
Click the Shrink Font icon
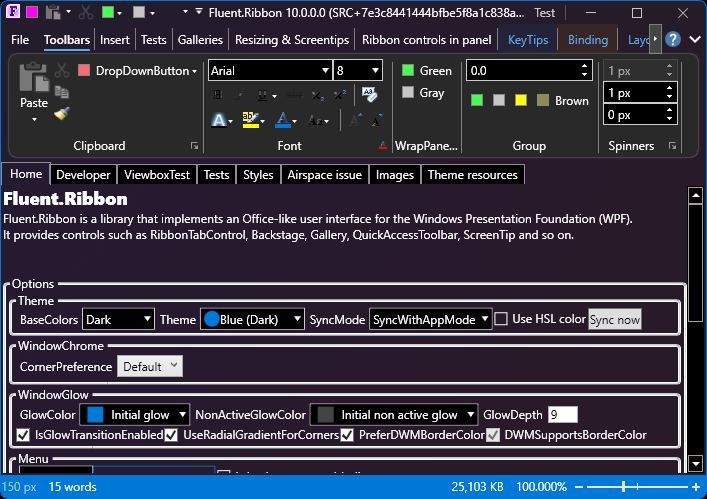coord(377,120)
